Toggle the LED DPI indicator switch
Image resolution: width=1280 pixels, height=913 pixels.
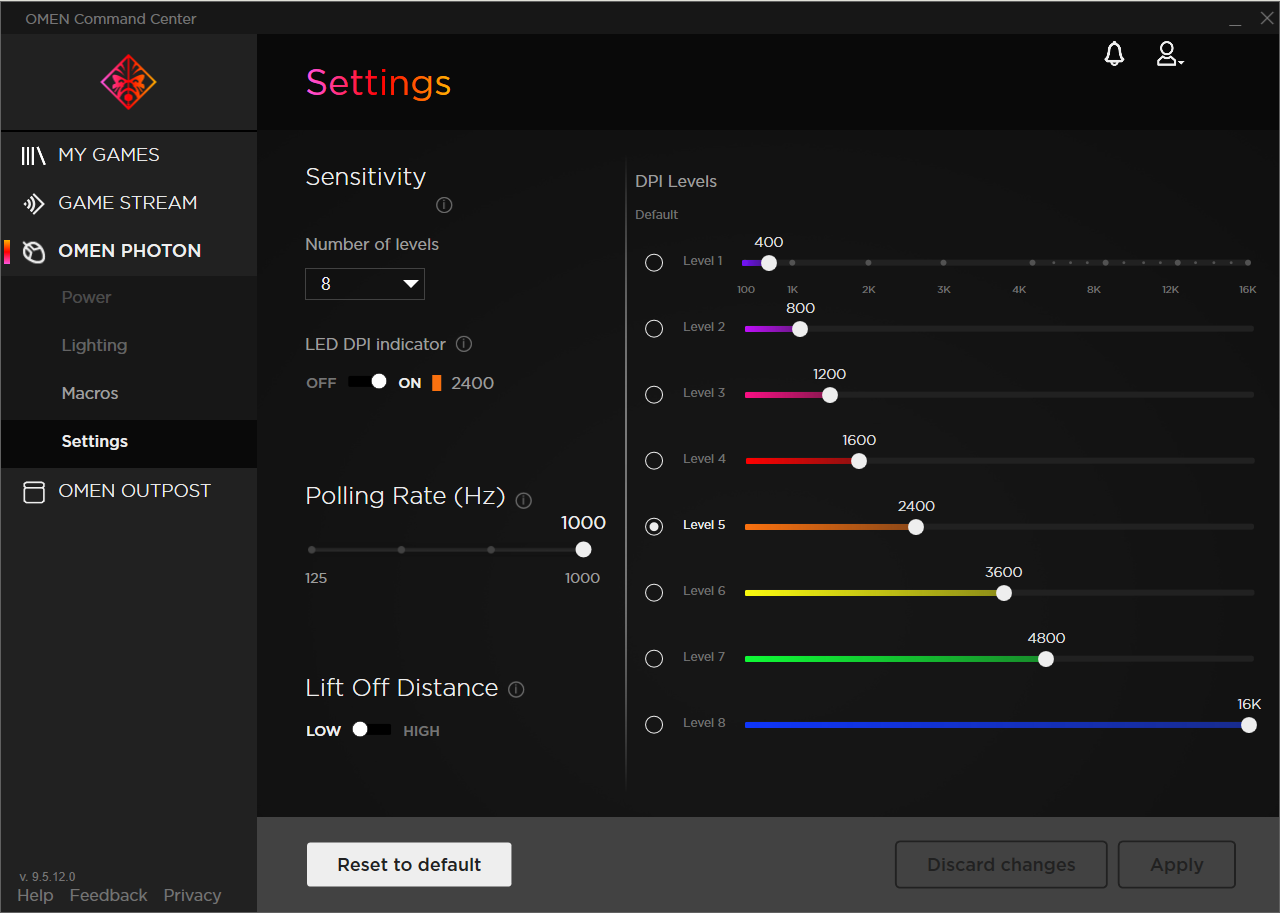[368, 381]
